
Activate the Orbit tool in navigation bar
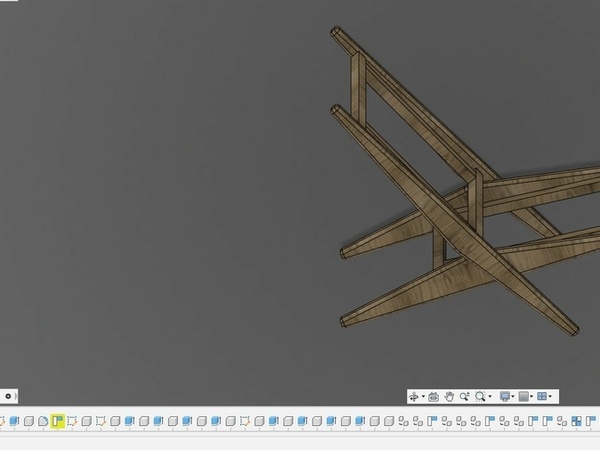pos(413,397)
